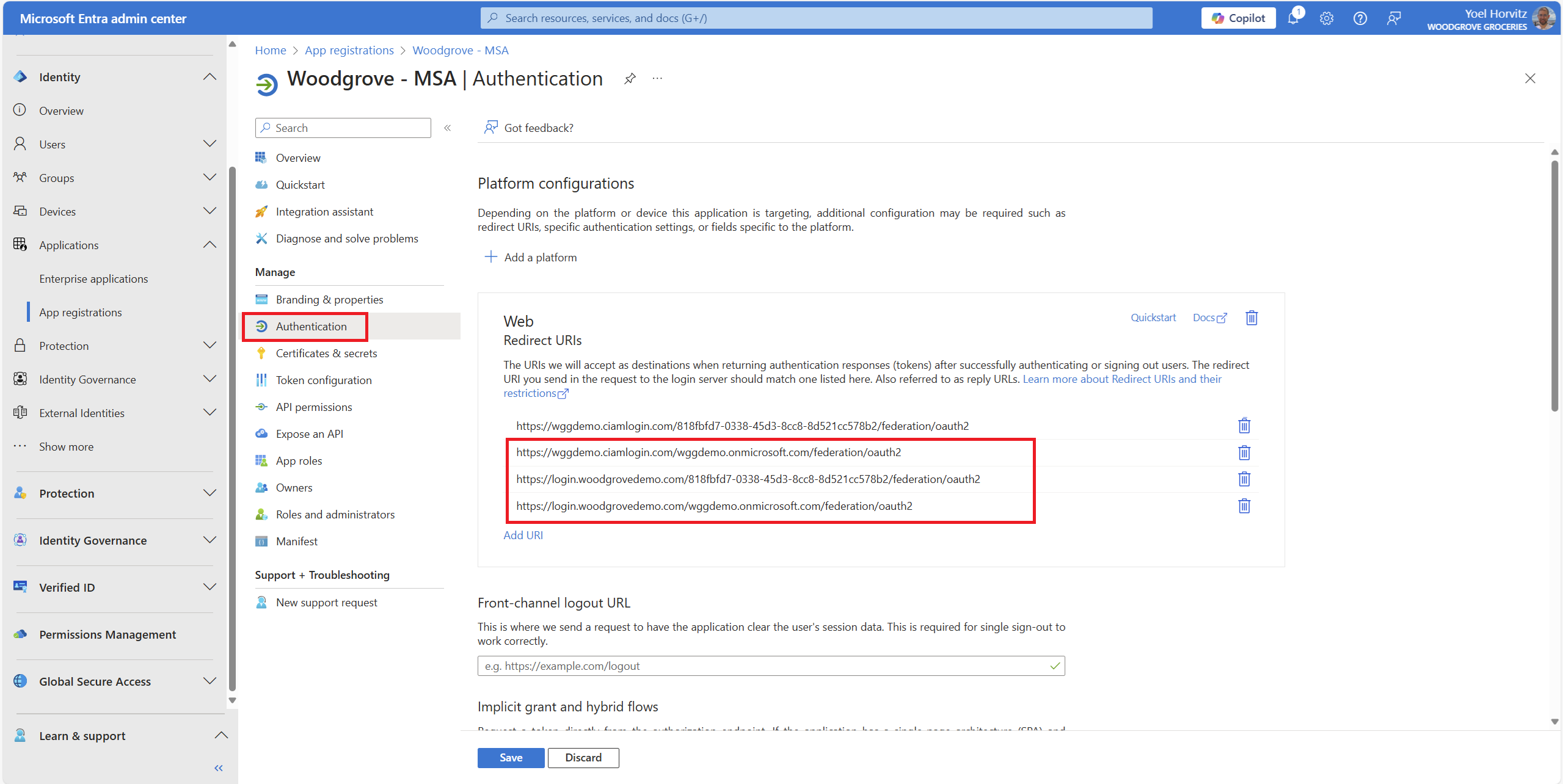
Task: Collapse the app resource menu pane
Action: pyautogui.click(x=448, y=128)
